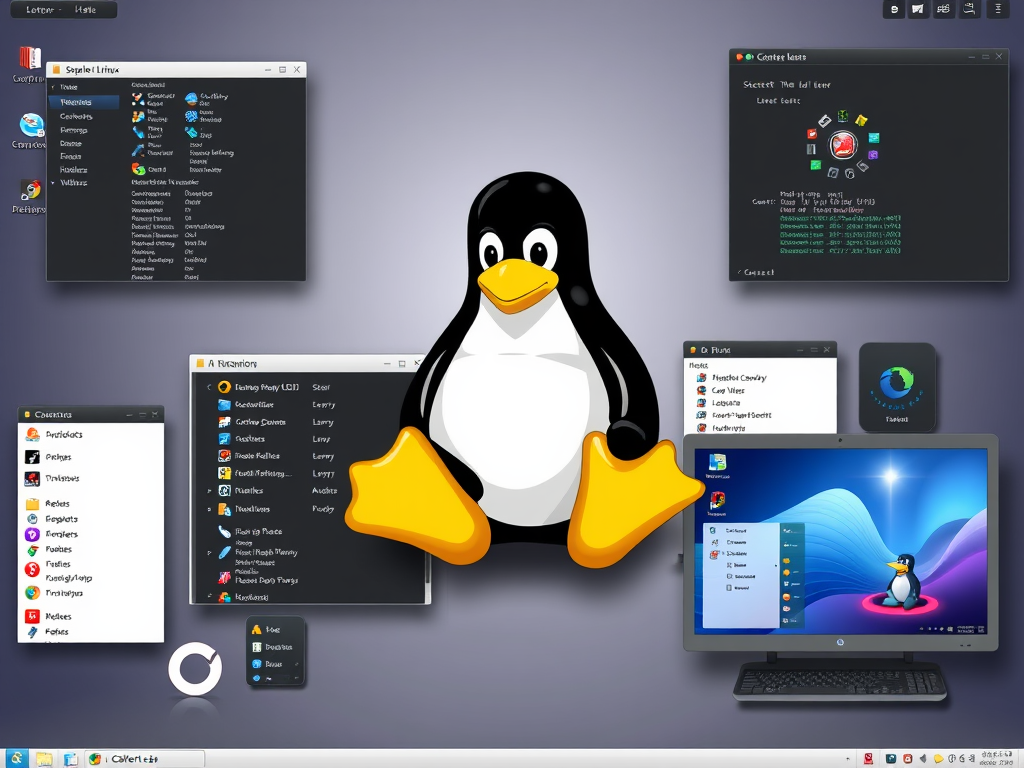Viewport: 1024px width, 768px height.
Task: Open the blue round desktop icon below the books
Action: [31, 125]
